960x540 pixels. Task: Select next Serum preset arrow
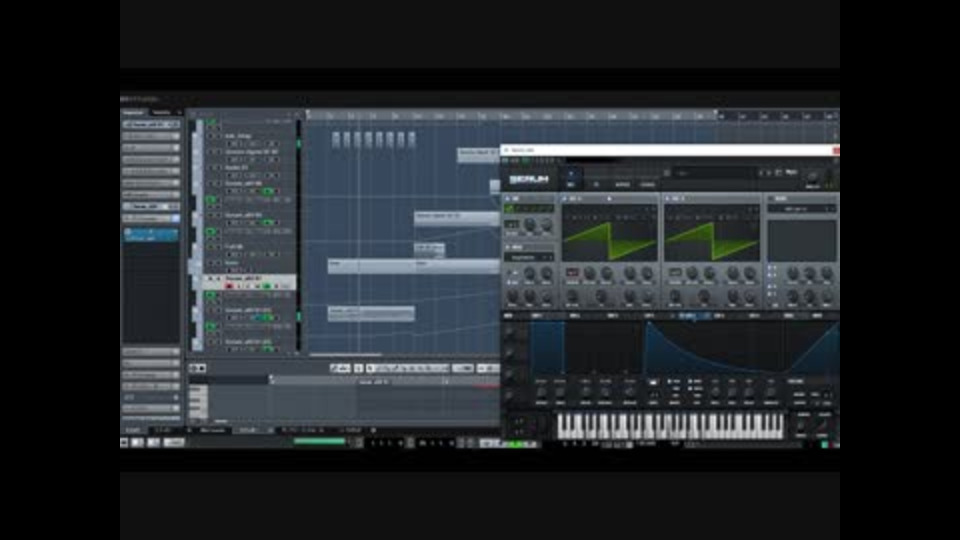coord(768,173)
